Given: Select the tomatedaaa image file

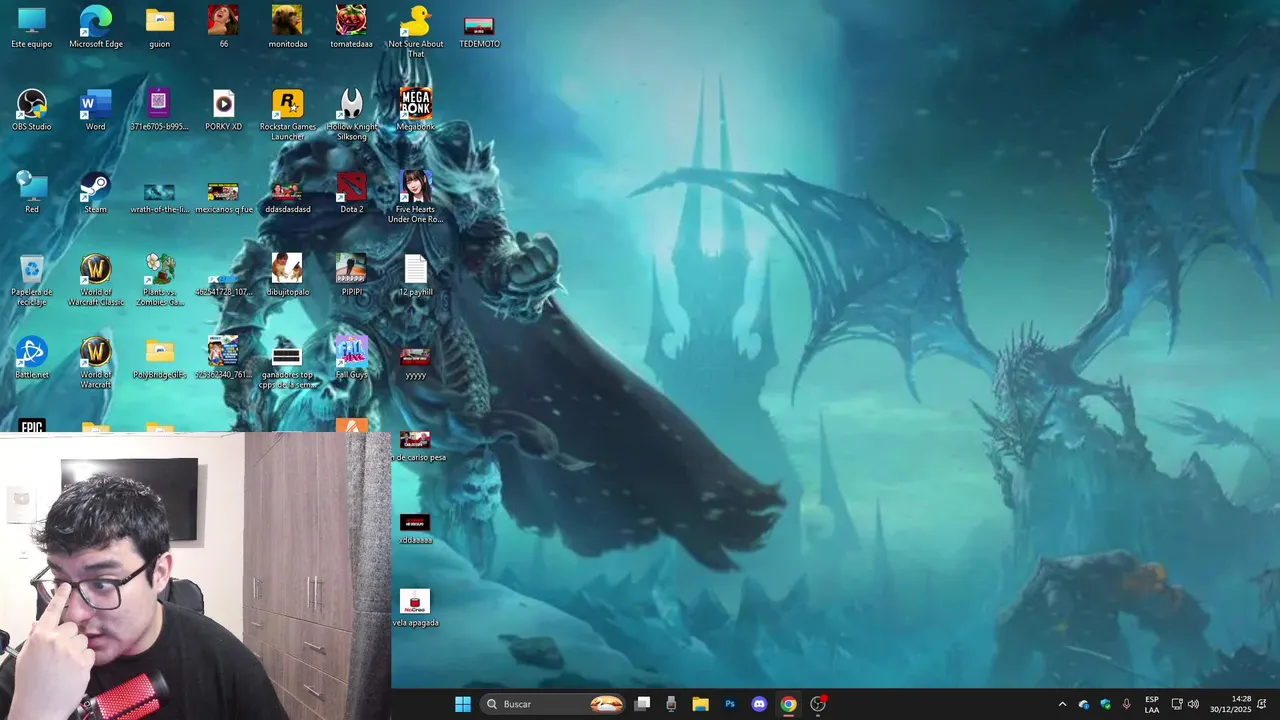Looking at the screenshot, I should click(351, 27).
